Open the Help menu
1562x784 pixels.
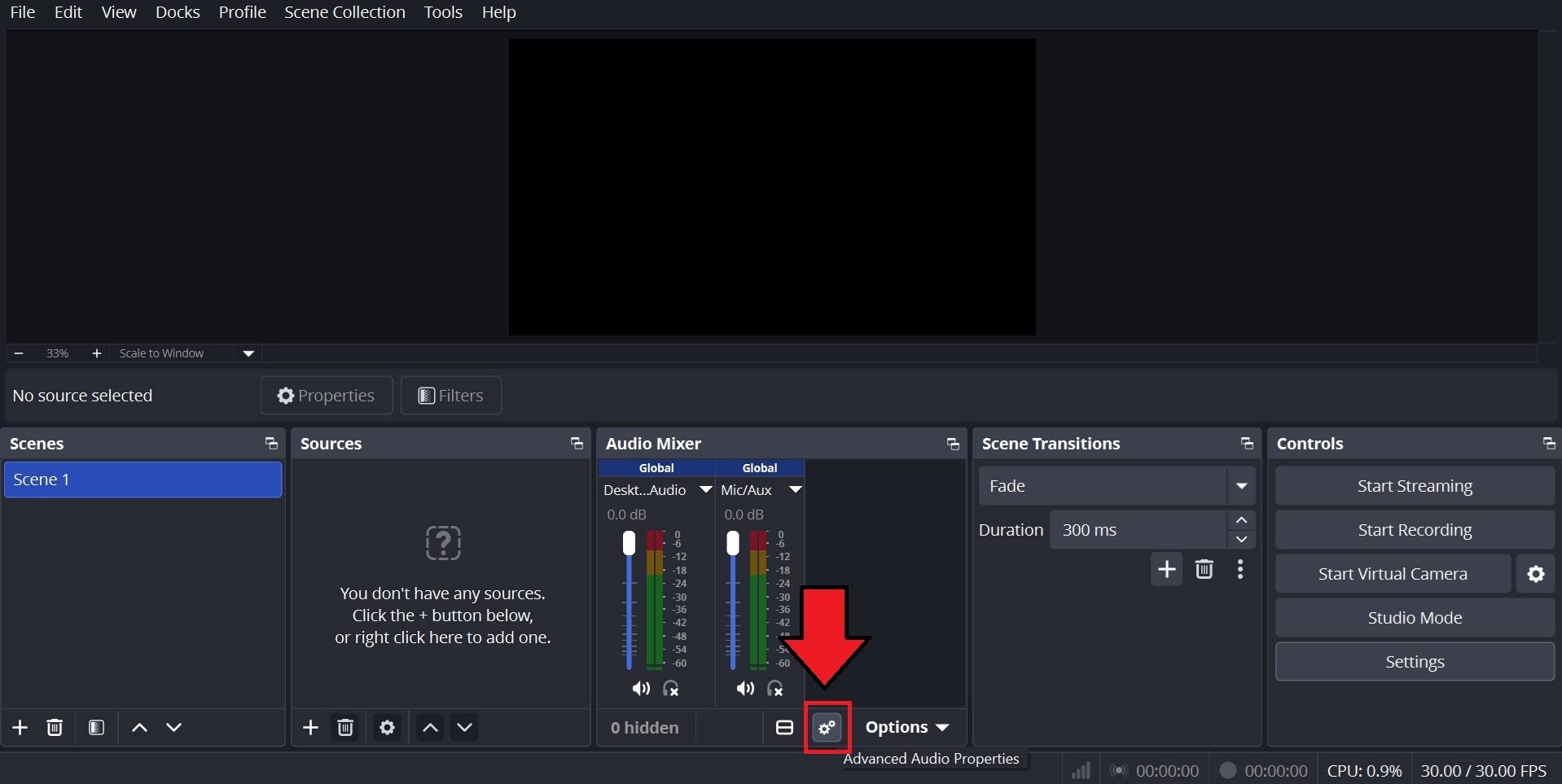coord(498,12)
